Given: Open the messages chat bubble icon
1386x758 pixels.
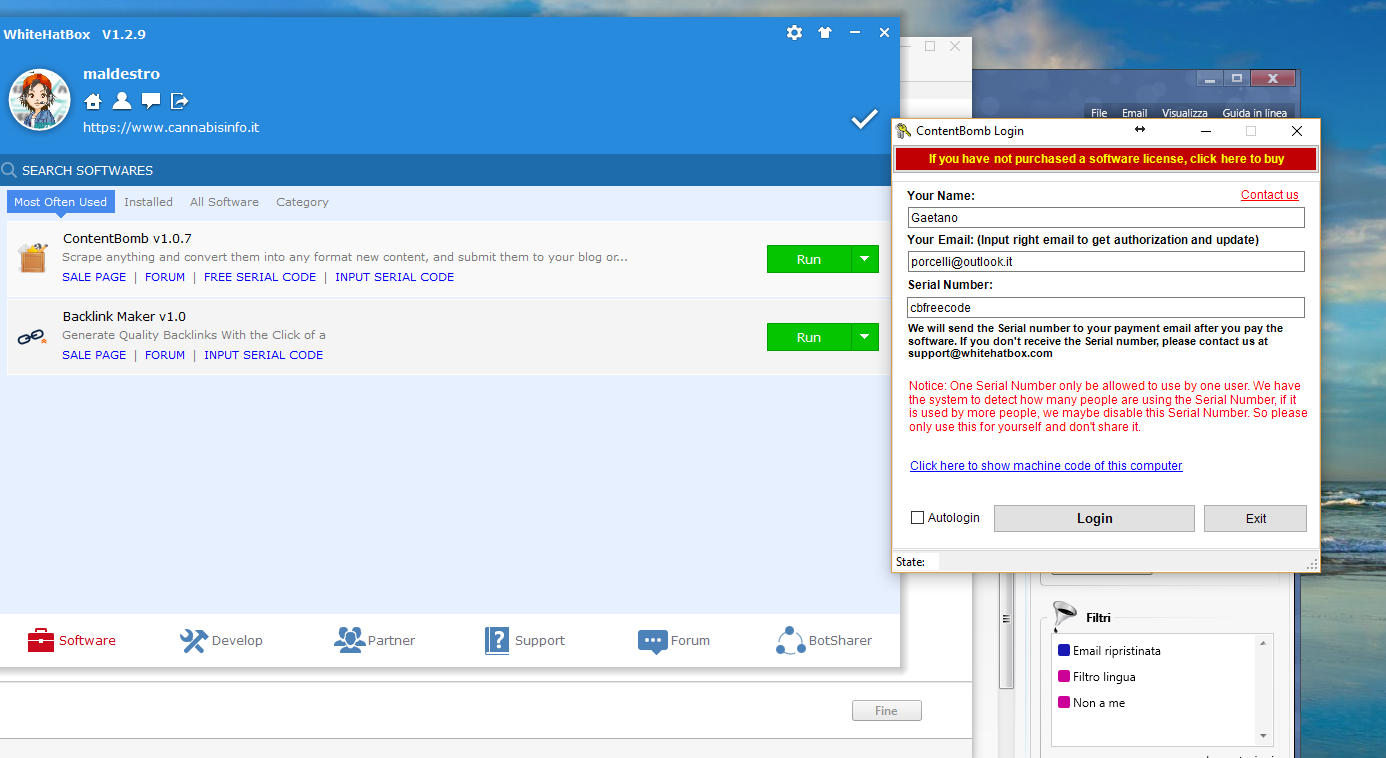Looking at the screenshot, I should pos(151,101).
